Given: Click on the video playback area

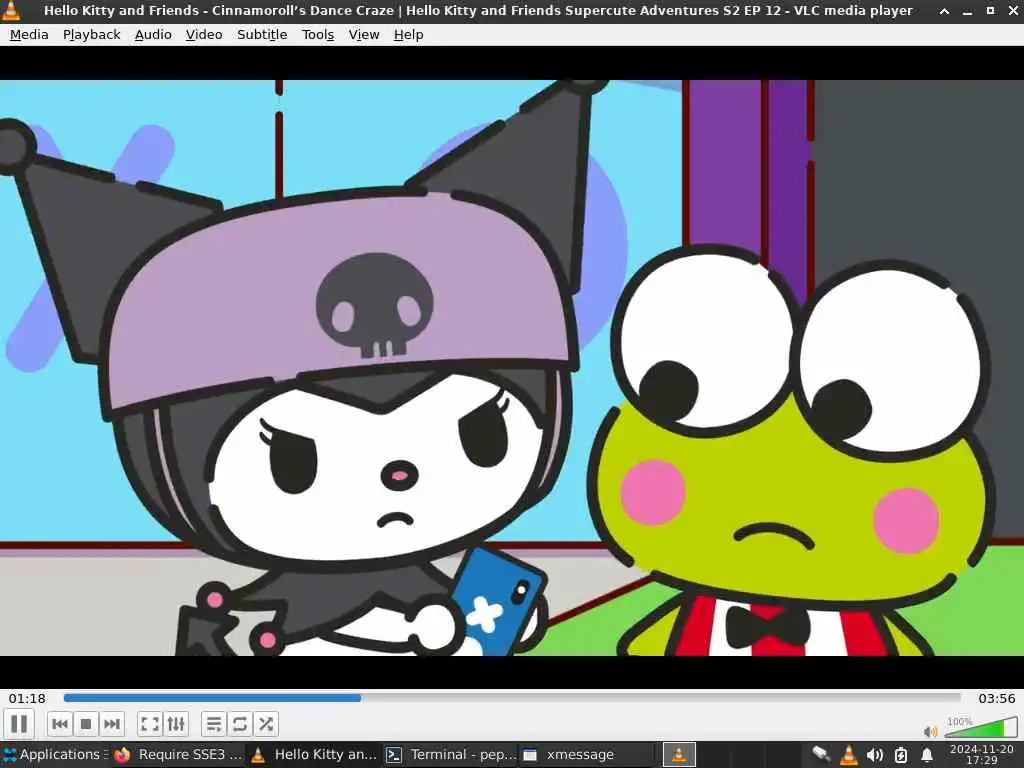Looking at the screenshot, I should click(512, 368).
